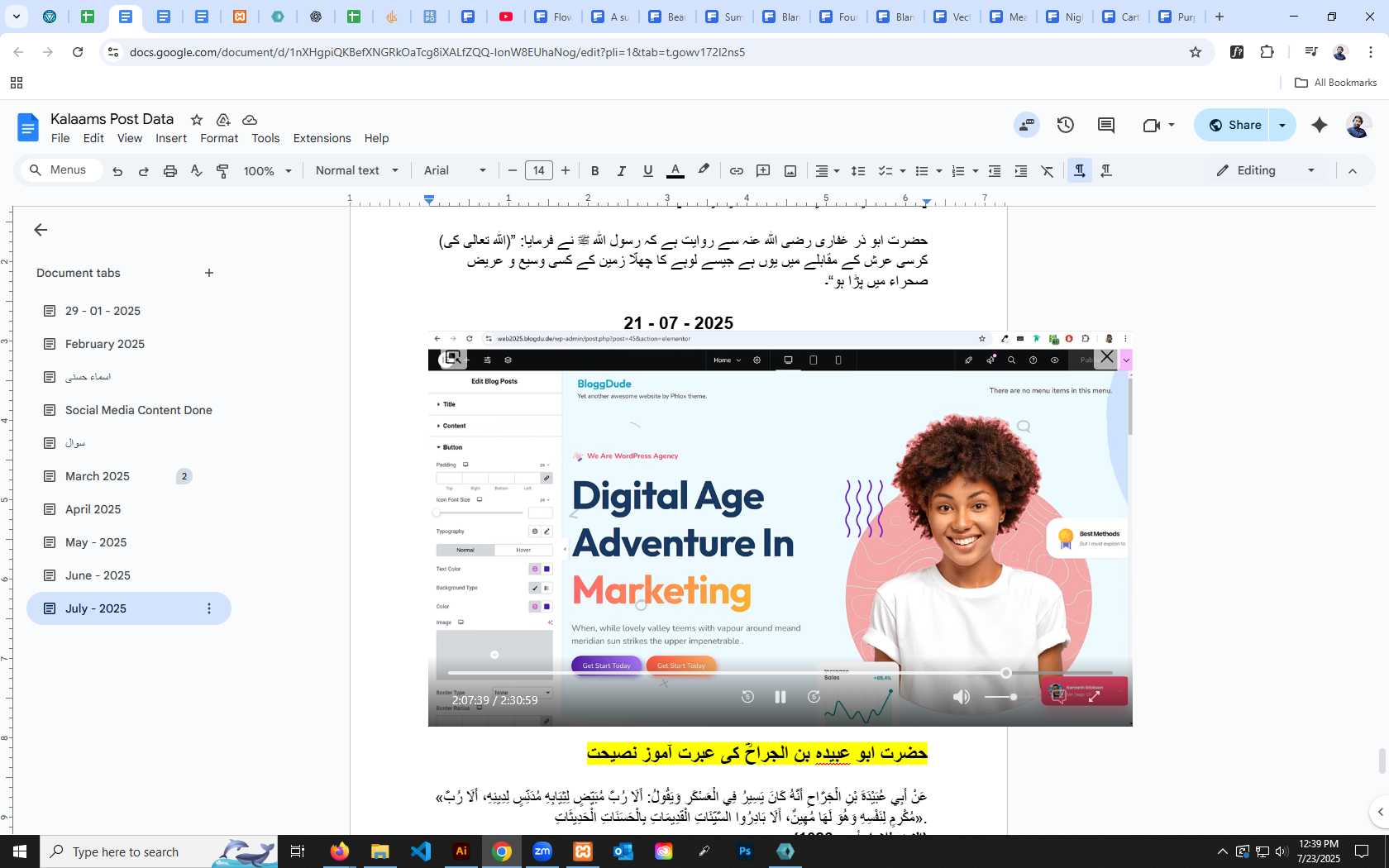Add a comment from the toolbar
This screenshot has height=868, width=1389.
click(763, 171)
